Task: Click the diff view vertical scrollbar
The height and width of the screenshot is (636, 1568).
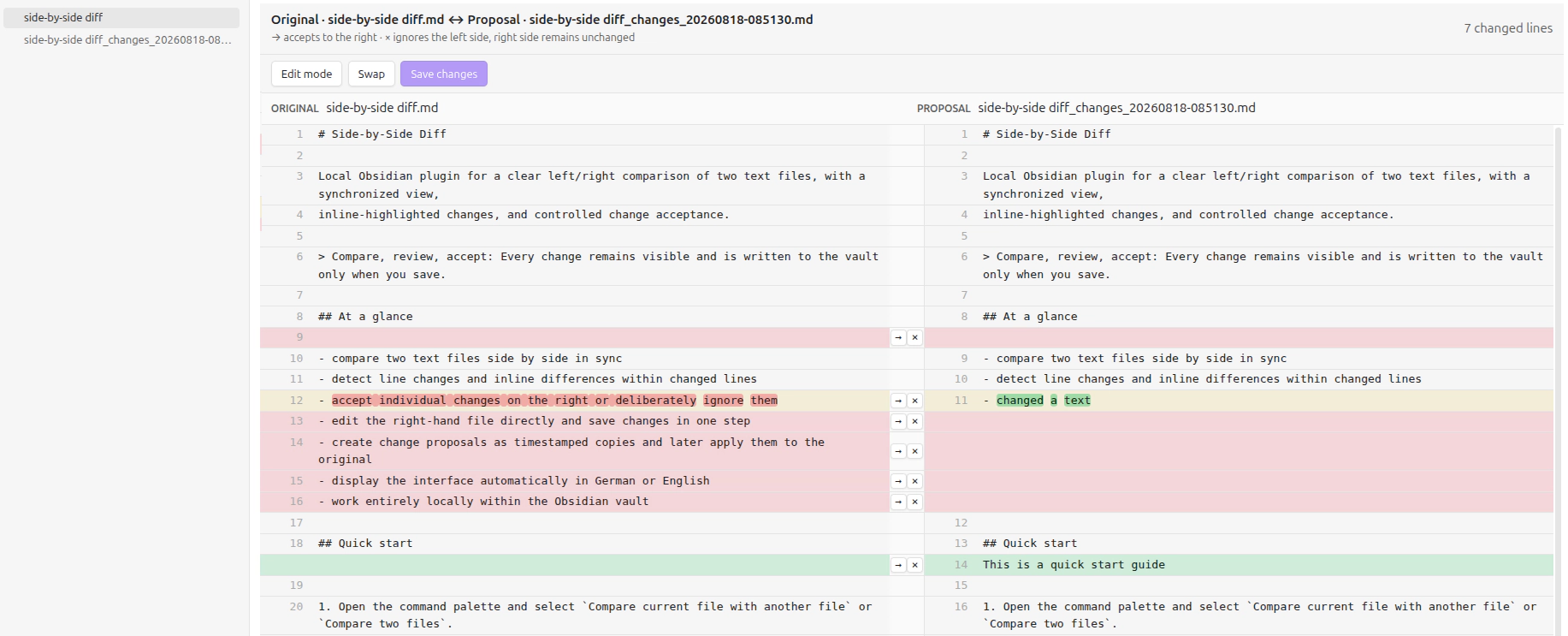Action: [x=1559, y=381]
